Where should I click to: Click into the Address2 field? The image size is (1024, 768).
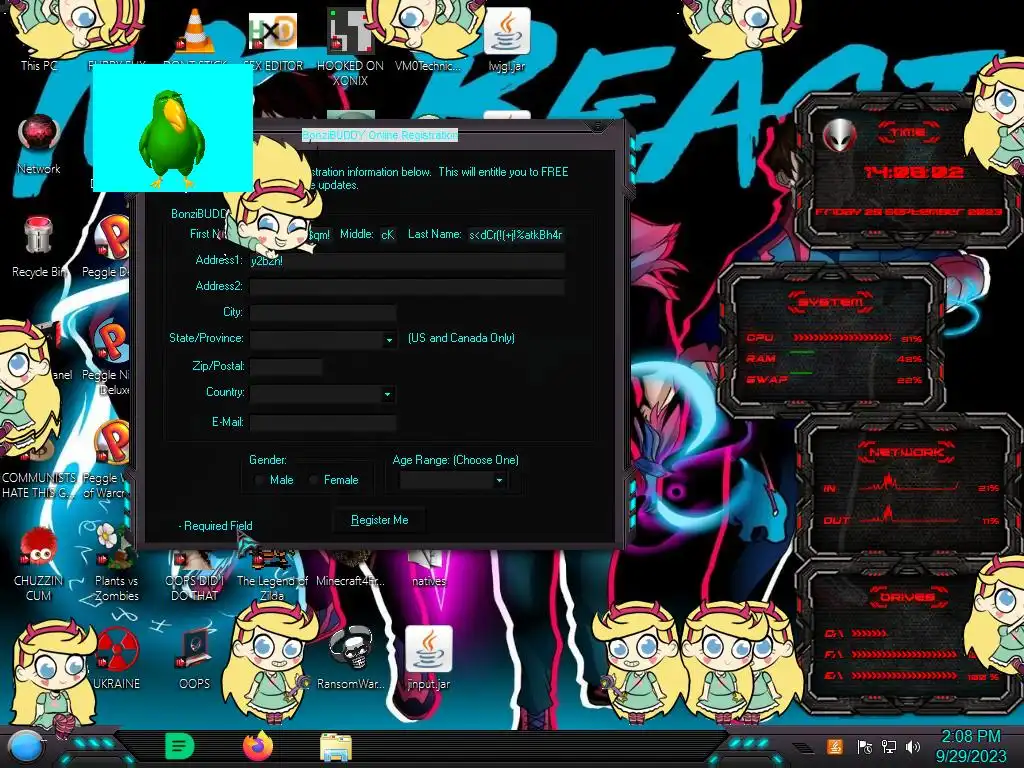(x=408, y=287)
